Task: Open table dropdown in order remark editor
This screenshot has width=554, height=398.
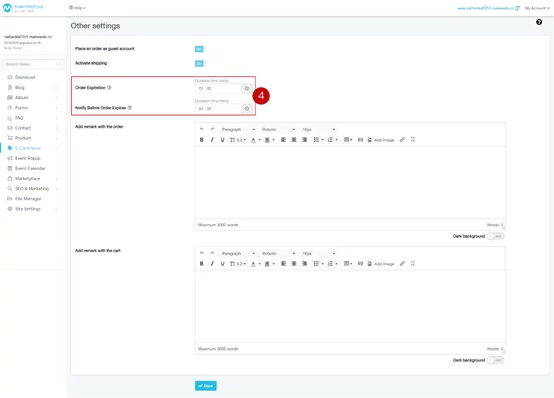Action: [x=348, y=140]
